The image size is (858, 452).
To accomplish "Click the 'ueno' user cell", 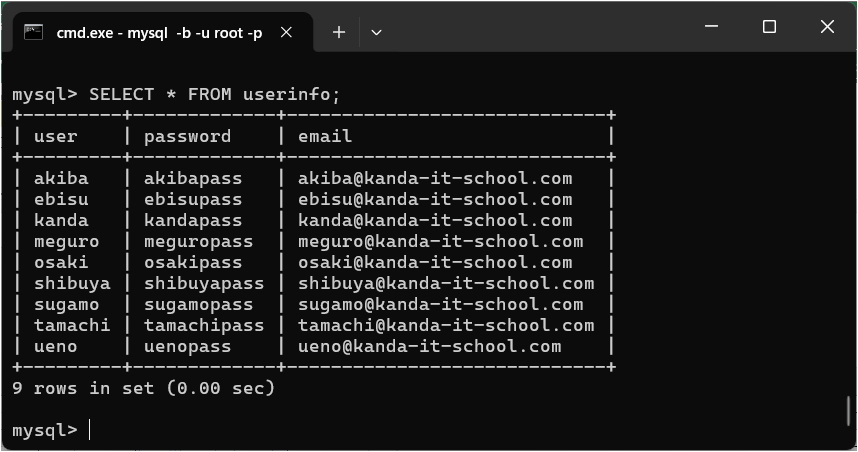I will (55, 347).
